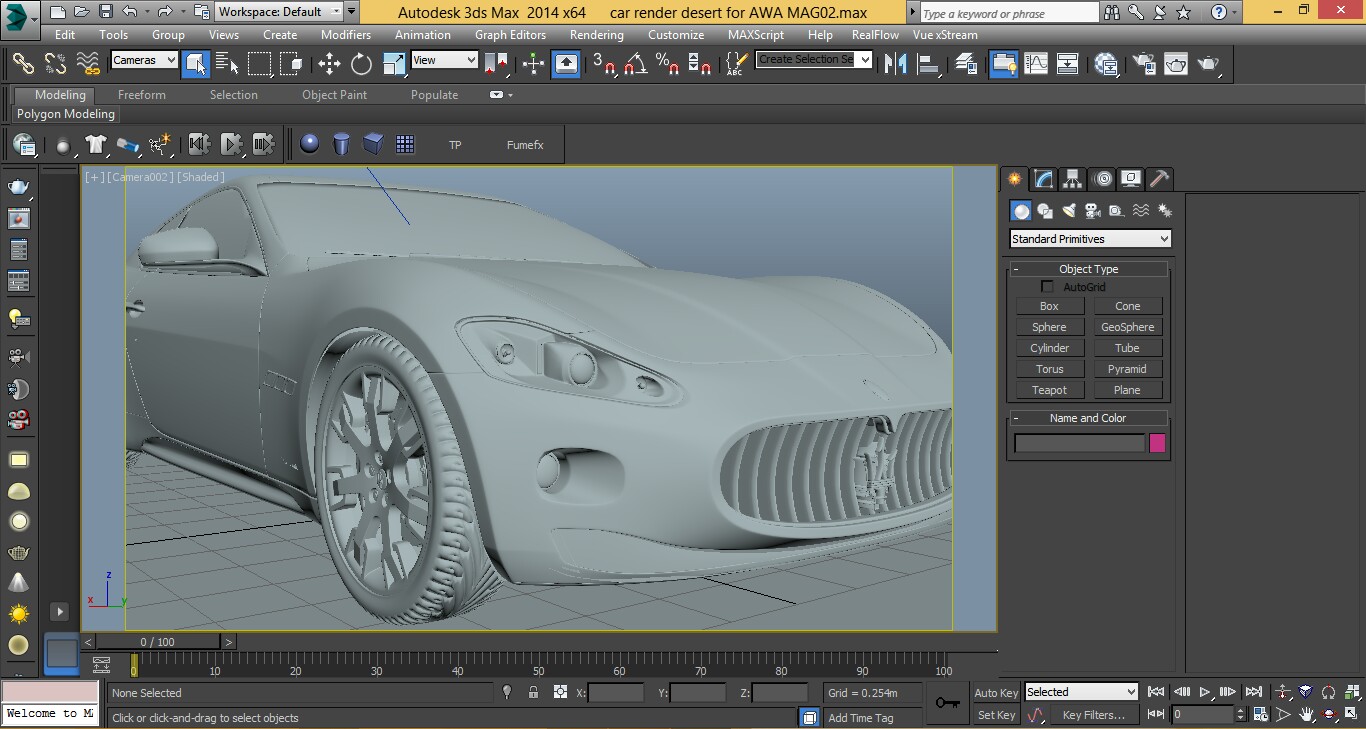Open the MAXScript menu
1366x729 pixels.
(x=756, y=34)
